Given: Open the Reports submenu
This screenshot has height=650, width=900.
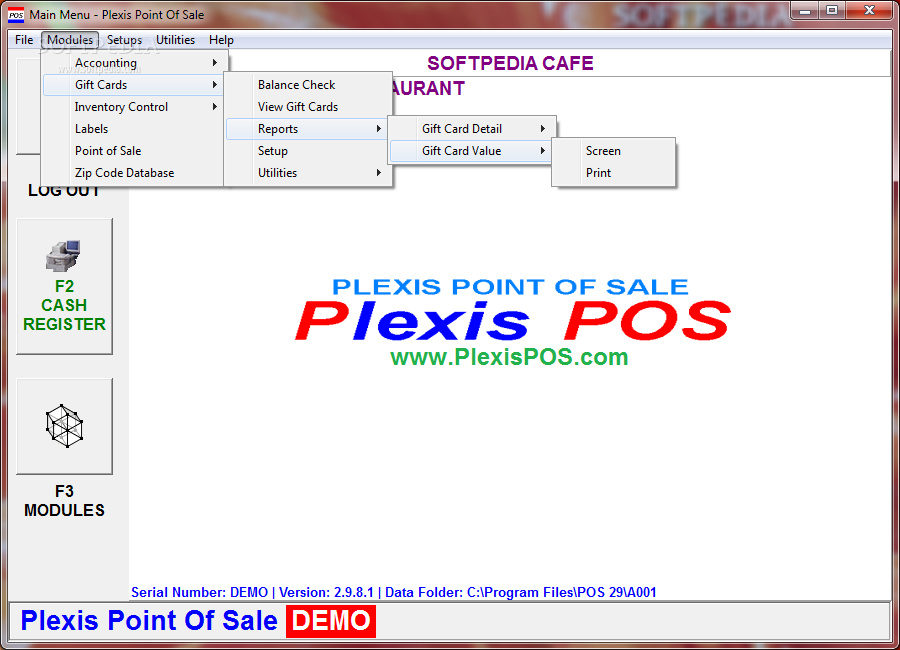Looking at the screenshot, I should tap(308, 129).
